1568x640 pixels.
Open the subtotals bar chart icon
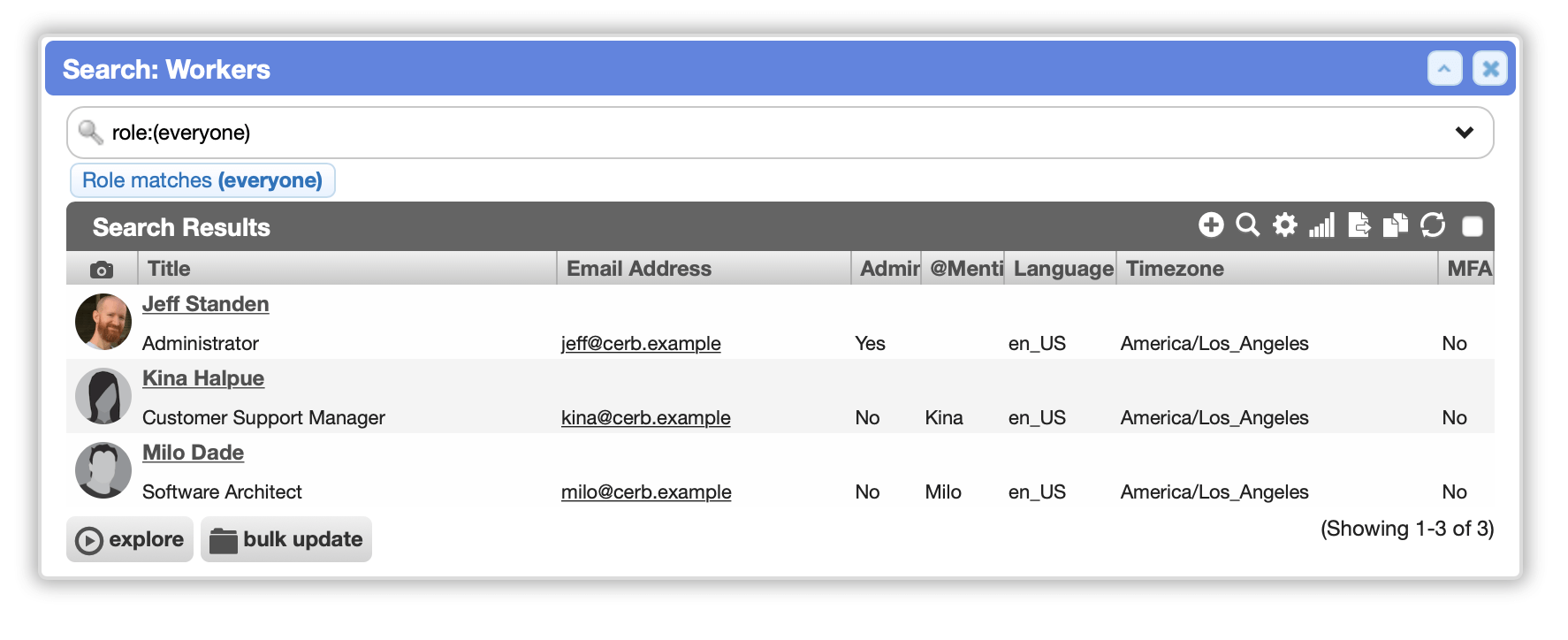pyautogui.click(x=1322, y=225)
